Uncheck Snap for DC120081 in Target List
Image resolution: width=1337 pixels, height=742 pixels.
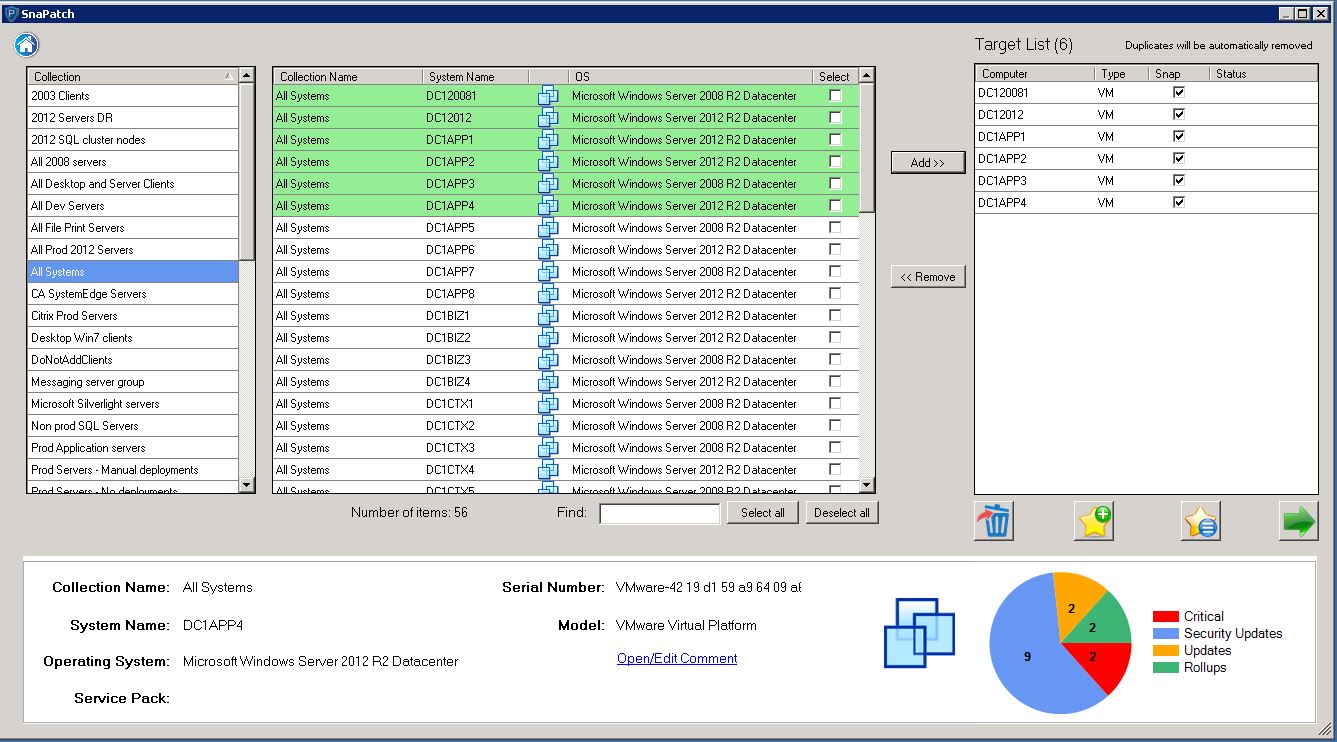(1179, 92)
